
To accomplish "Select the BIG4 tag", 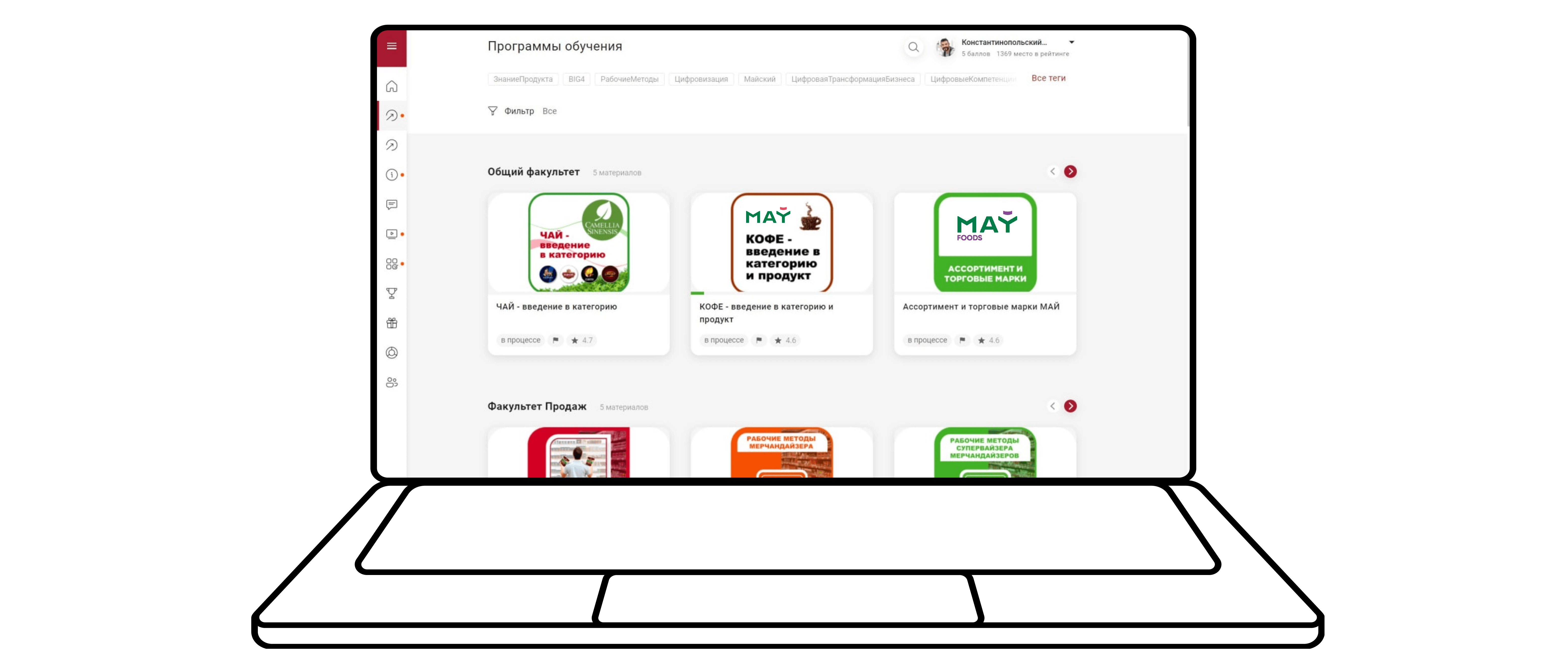I will [576, 79].
